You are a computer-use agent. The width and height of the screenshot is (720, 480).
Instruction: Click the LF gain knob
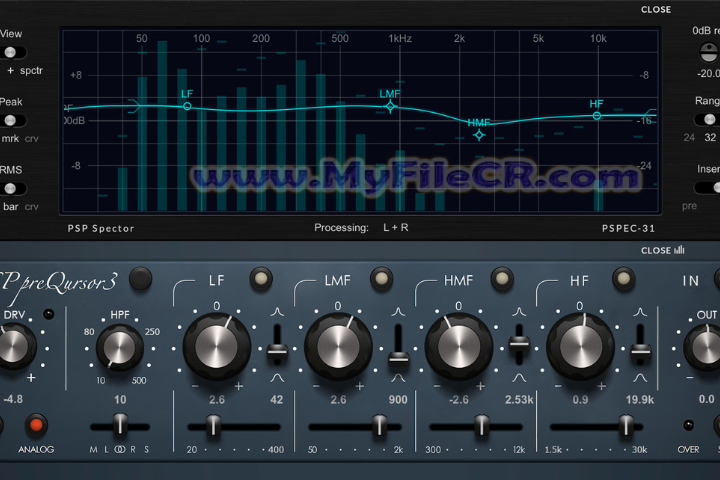click(217, 347)
